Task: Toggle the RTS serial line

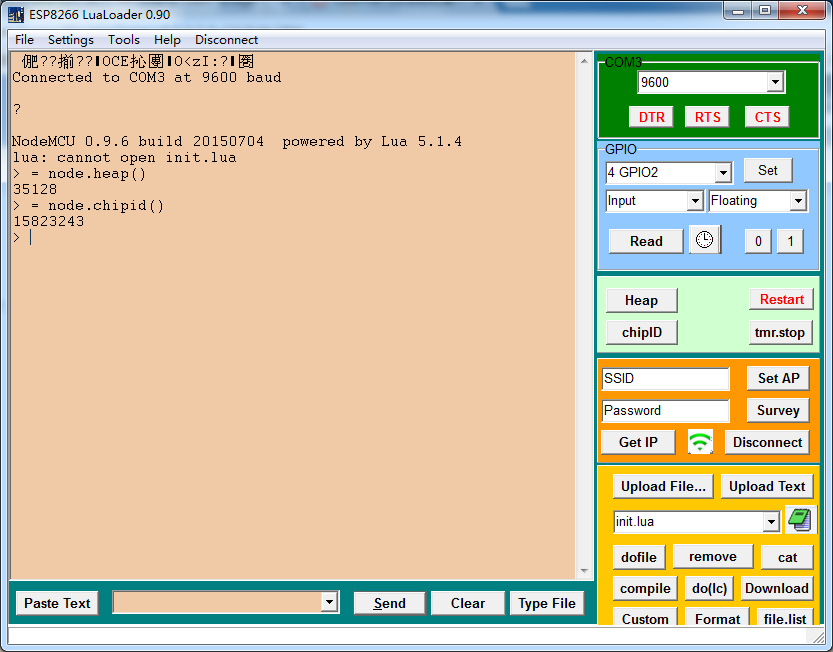Action: pos(707,116)
